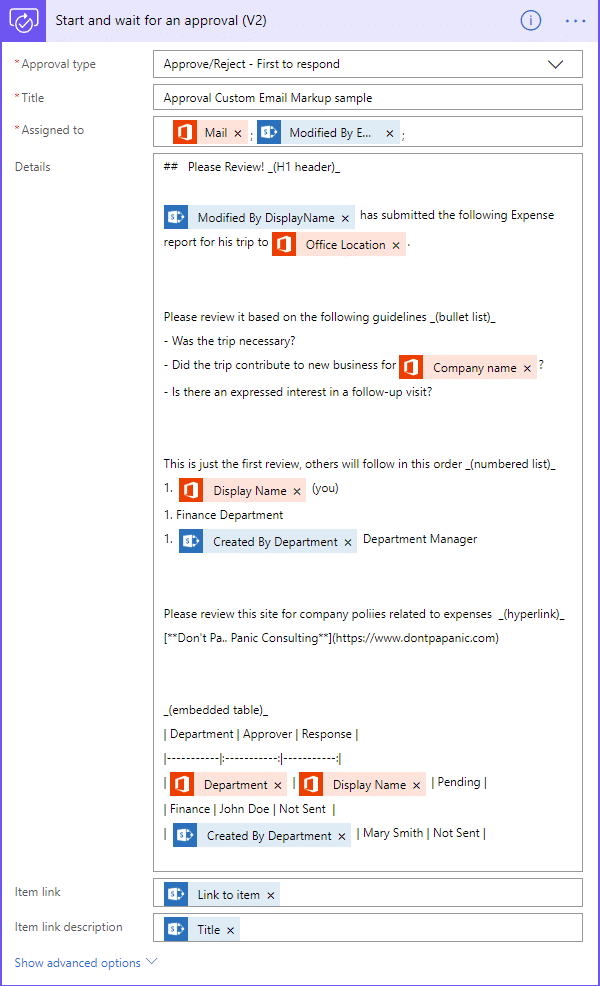Click the action title 'Start and wait for an approval (V2)'

(161, 21)
